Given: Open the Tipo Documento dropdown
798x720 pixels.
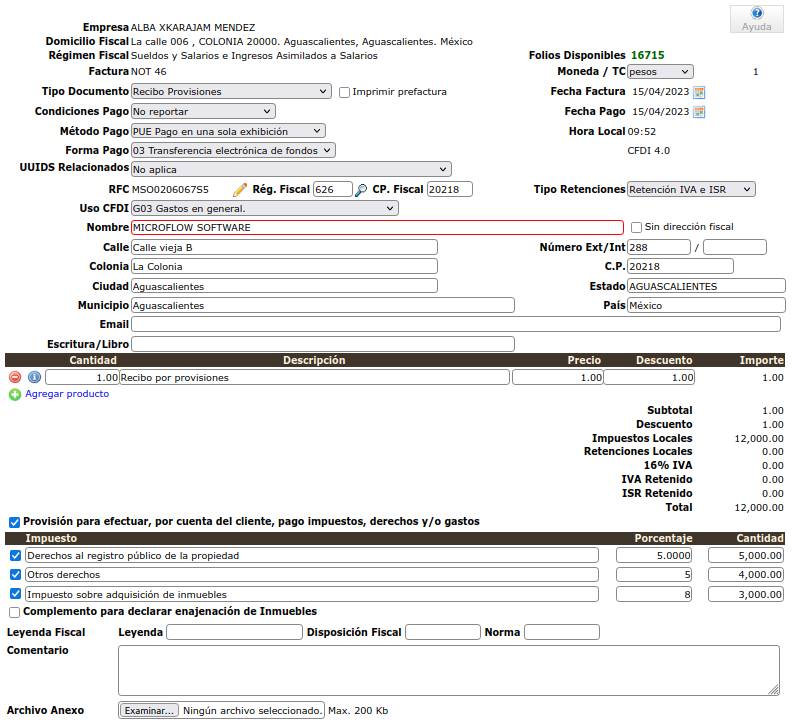Looking at the screenshot, I should pos(231,92).
